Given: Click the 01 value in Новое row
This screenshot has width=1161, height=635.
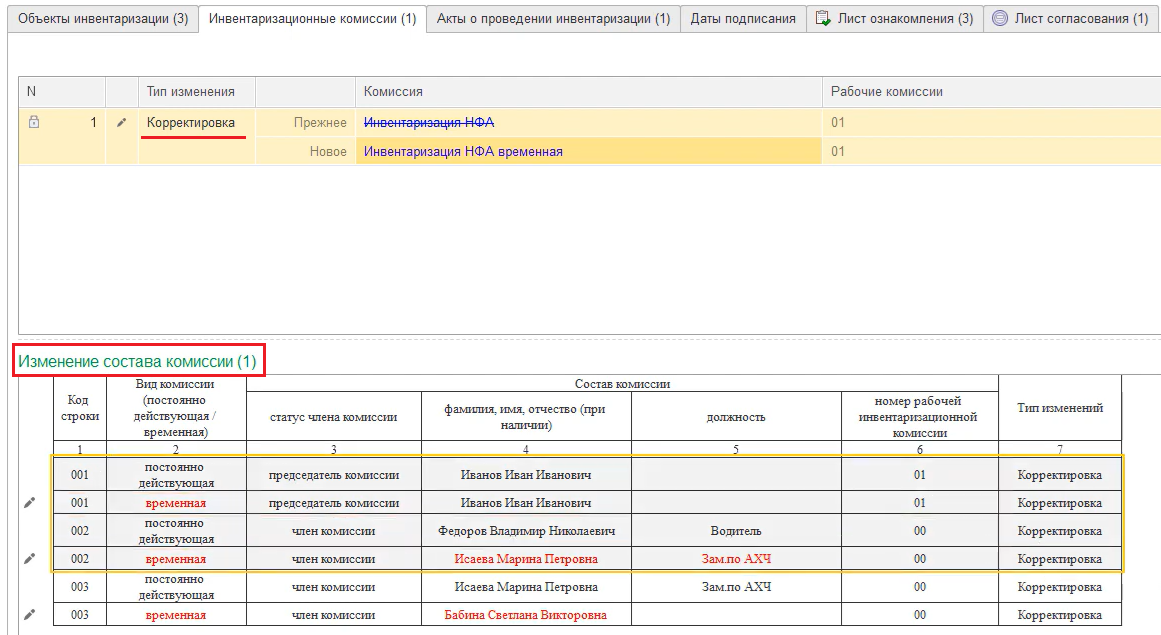Looking at the screenshot, I should (x=837, y=152).
